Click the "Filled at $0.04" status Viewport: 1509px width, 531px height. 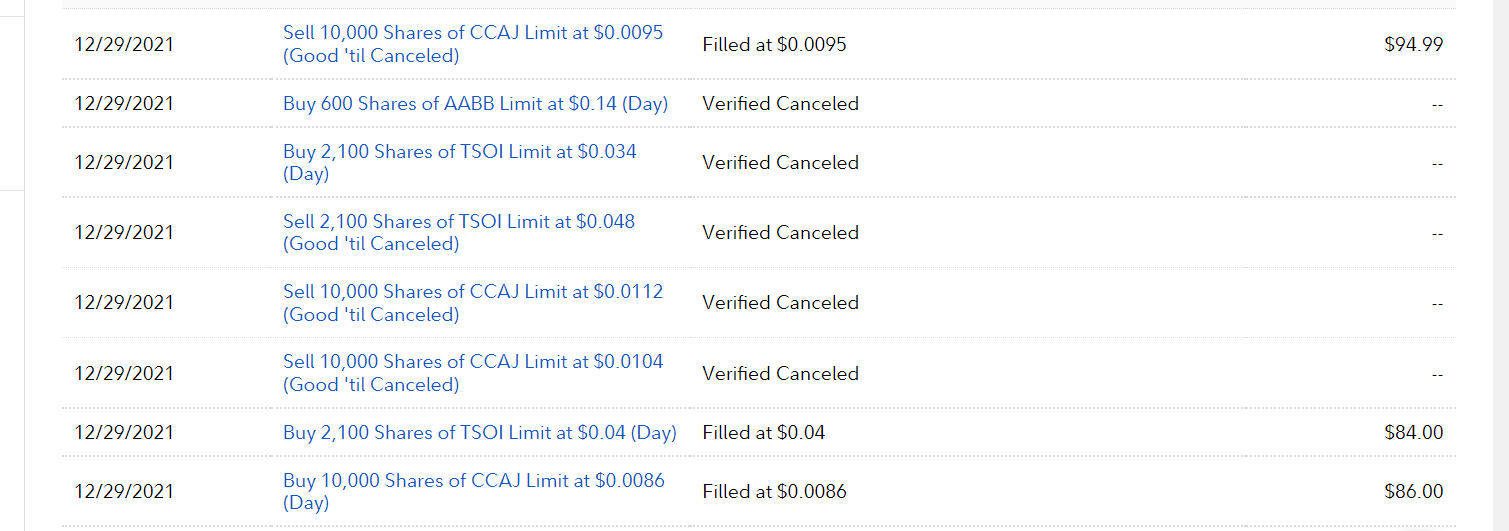point(763,432)
